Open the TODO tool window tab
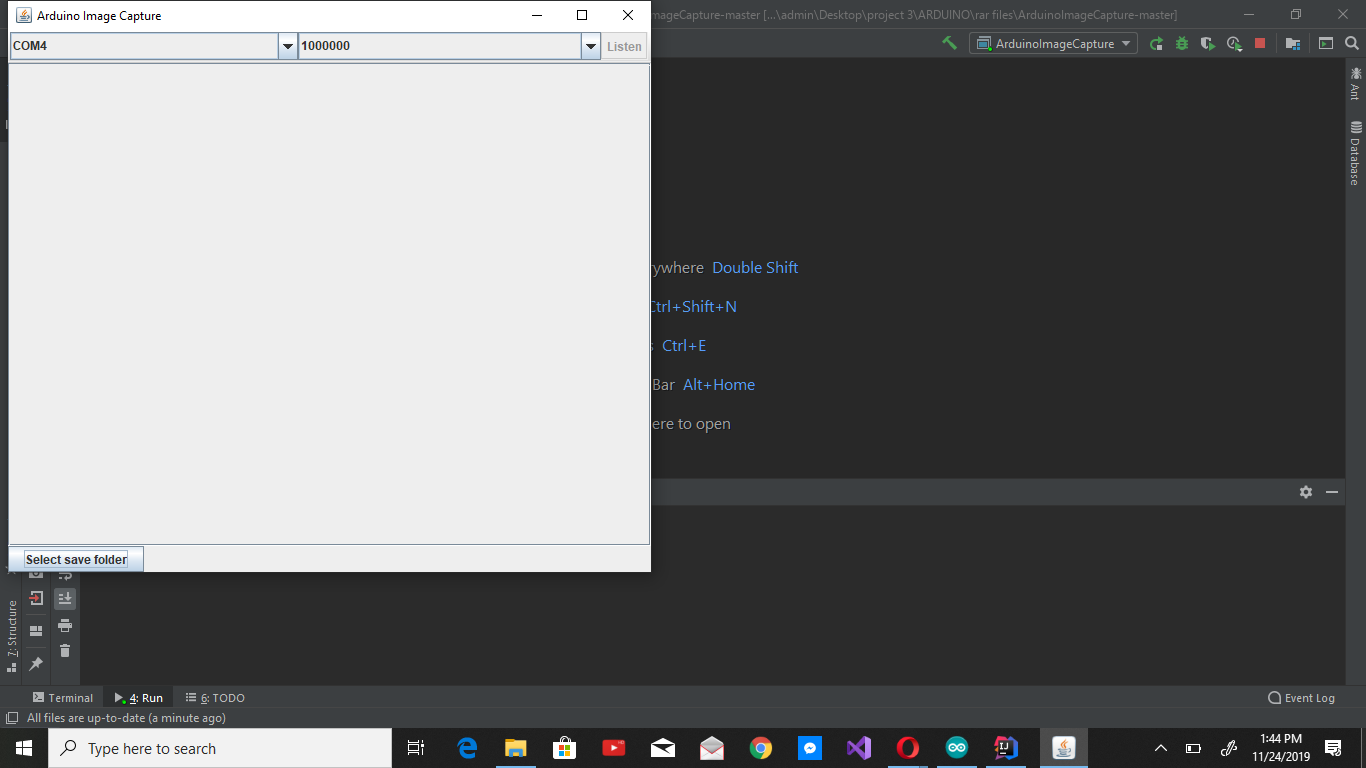1366x768 pixels. click(214, 697)
